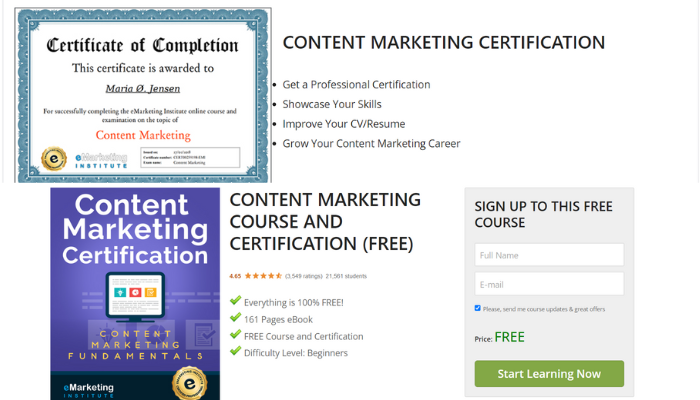Click checkmark beside 161 Pages eBook
This screenshot has height=400, width=700.
(236, 317)
